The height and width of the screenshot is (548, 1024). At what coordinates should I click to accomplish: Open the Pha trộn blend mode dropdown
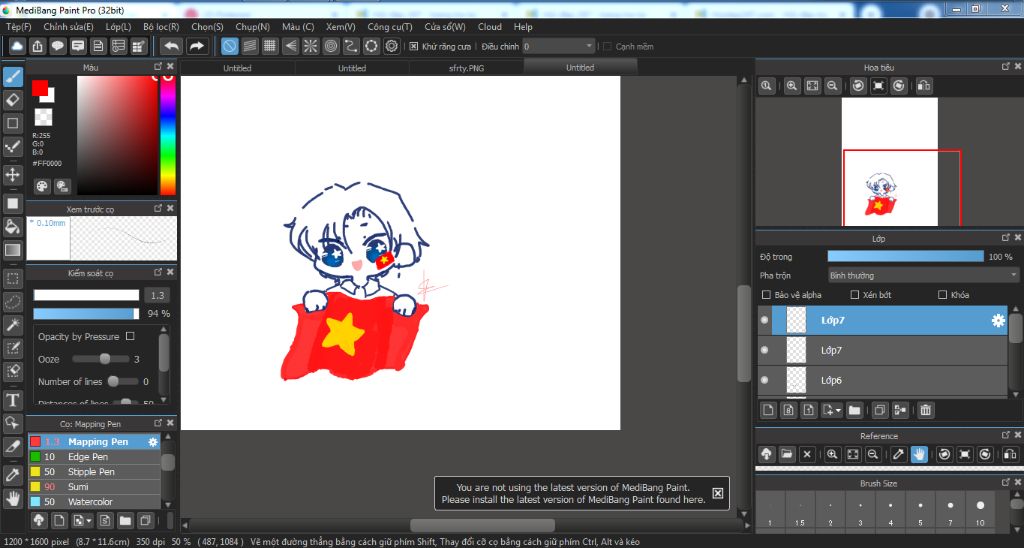923,276
